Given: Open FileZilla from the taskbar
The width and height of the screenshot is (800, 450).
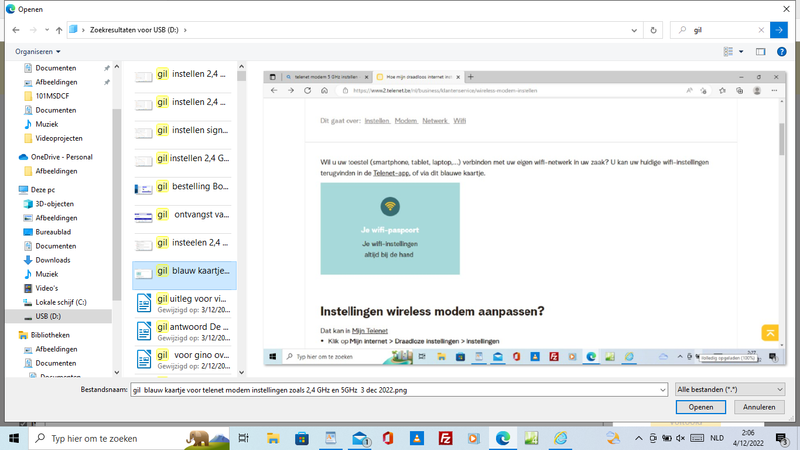Looking at the screenshot, I should (445, 438).
